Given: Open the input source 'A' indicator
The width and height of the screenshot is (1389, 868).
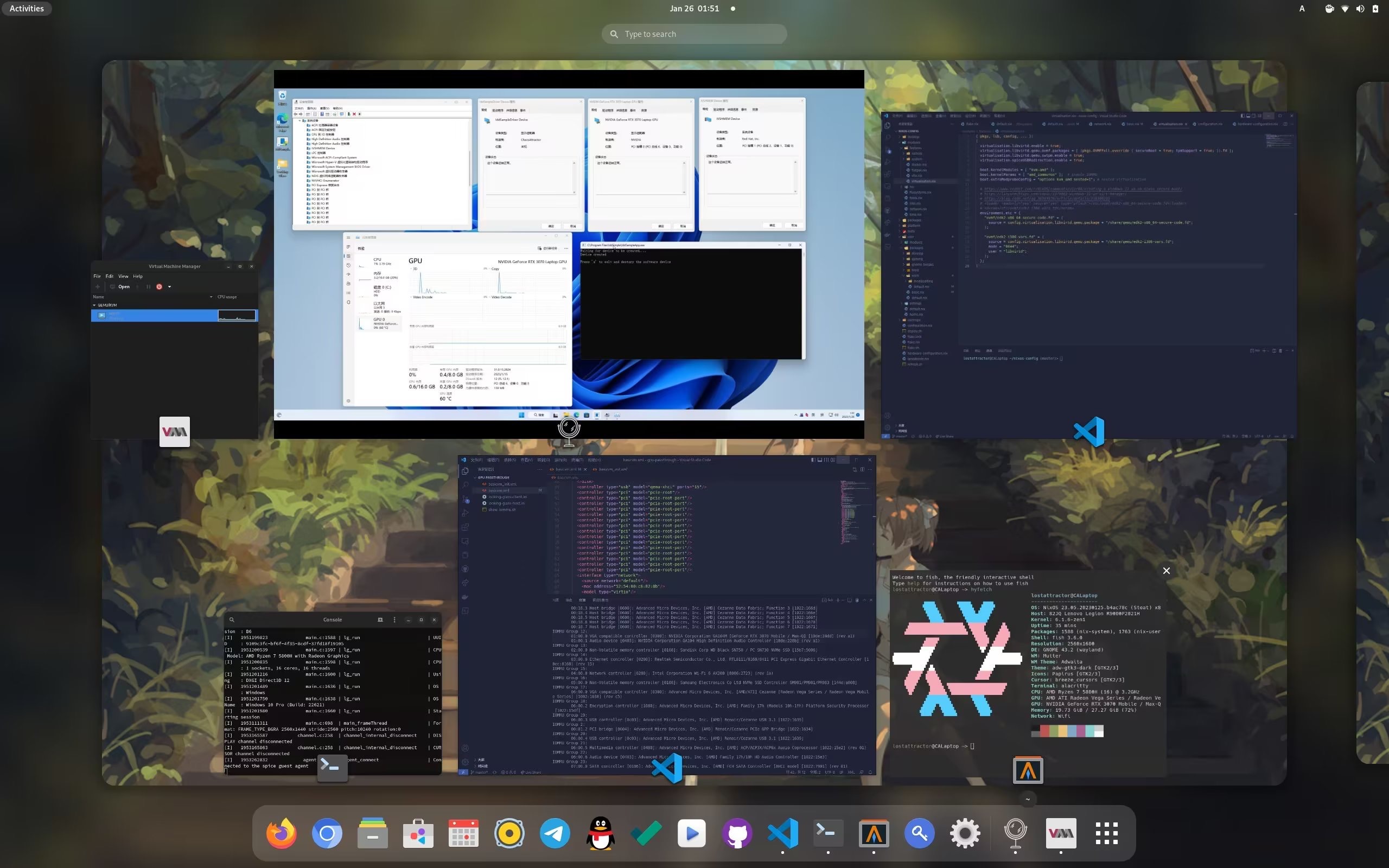Looking at the screenshot, I should coord(1302,9).
